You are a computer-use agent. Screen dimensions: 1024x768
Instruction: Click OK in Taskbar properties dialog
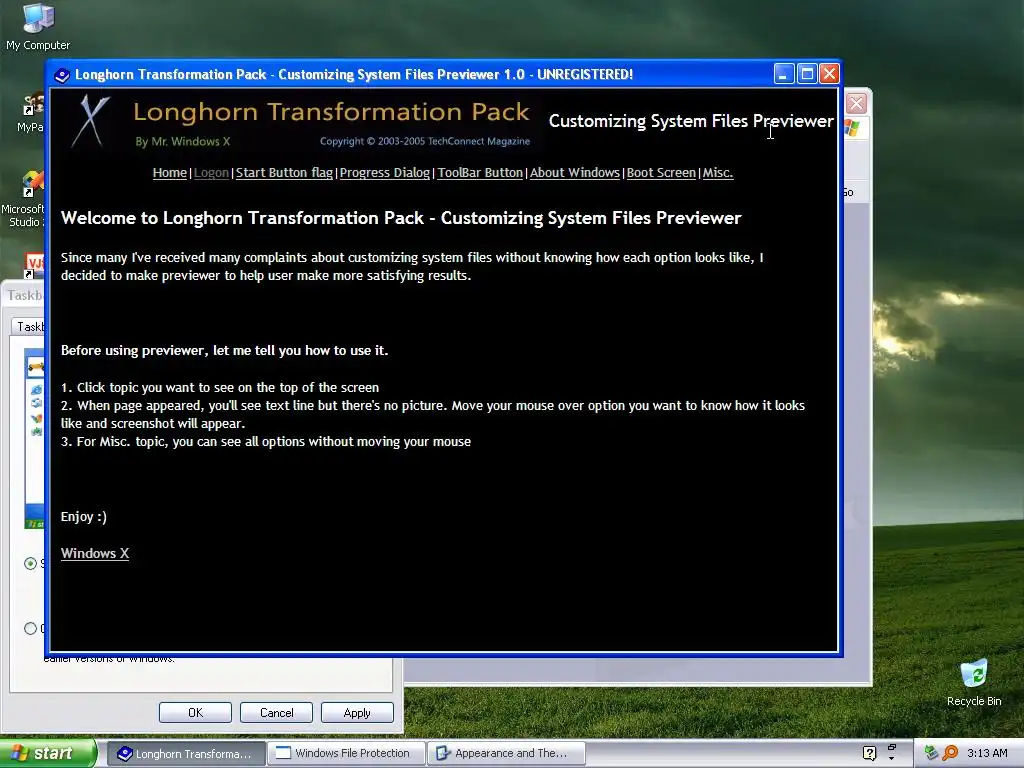click(x=195, y=712)
